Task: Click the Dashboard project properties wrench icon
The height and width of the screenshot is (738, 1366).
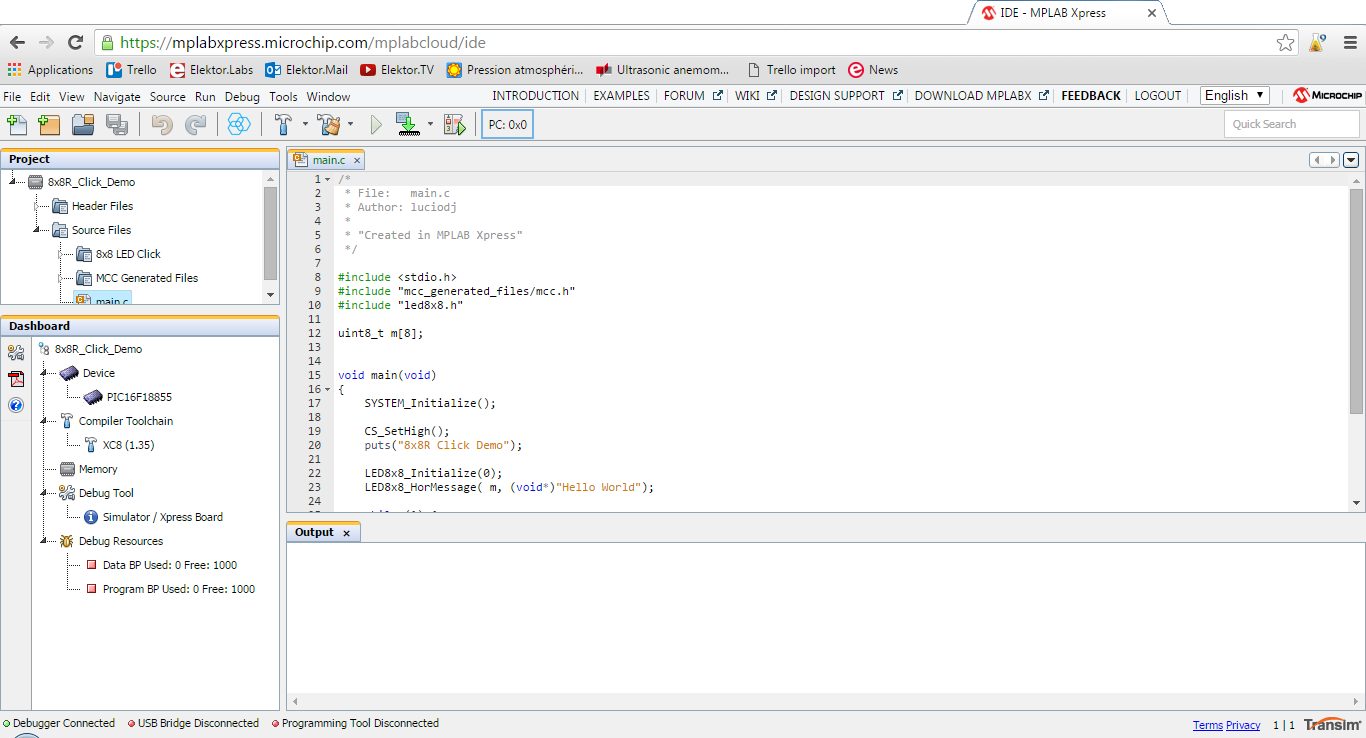Action: tap(16, 352)
